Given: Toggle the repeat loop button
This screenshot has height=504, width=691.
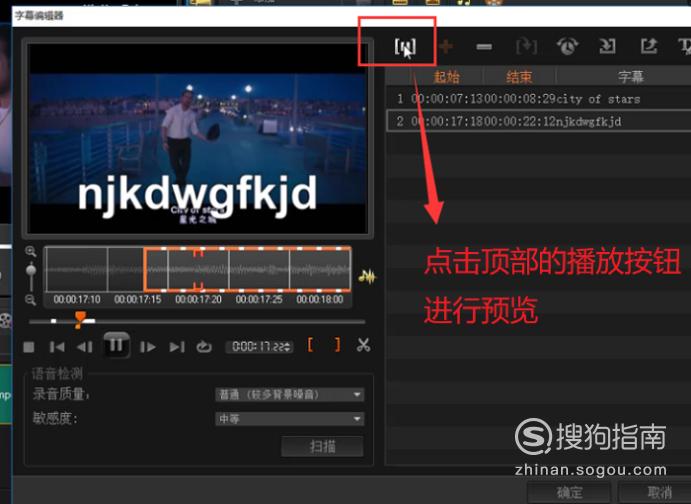Looking at the screenshot, I should pos(204,347).
